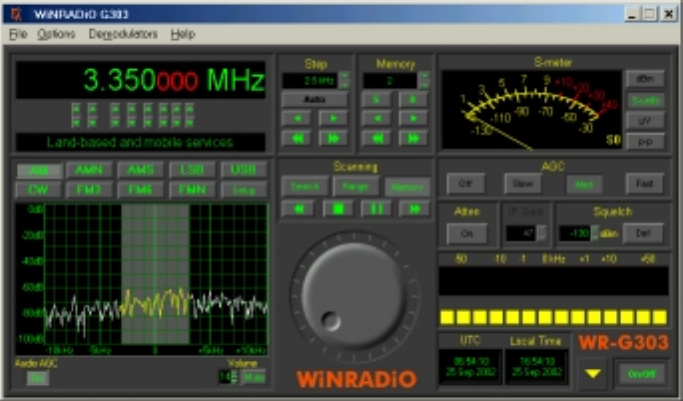Step frequency up with single right arrow in Step panel

click(333, 118)
